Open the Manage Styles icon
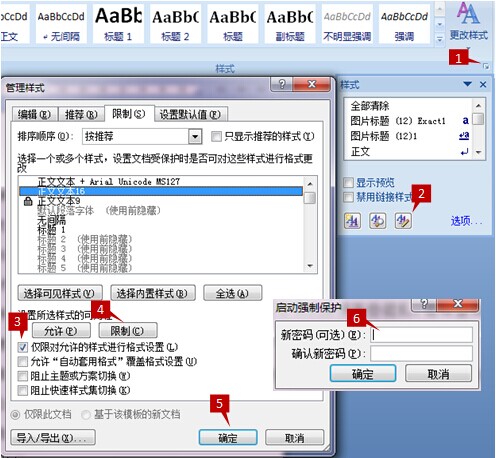Screen dimensions: 496x458 point(403,221)
